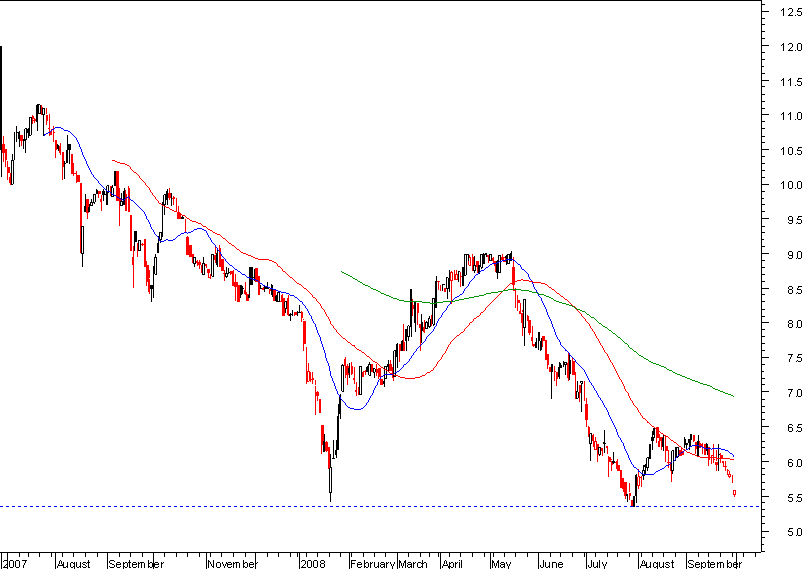Screen dimensions: 806x569
Task: Select the 10.0 price axis value
Action: (x=791, y=185)
